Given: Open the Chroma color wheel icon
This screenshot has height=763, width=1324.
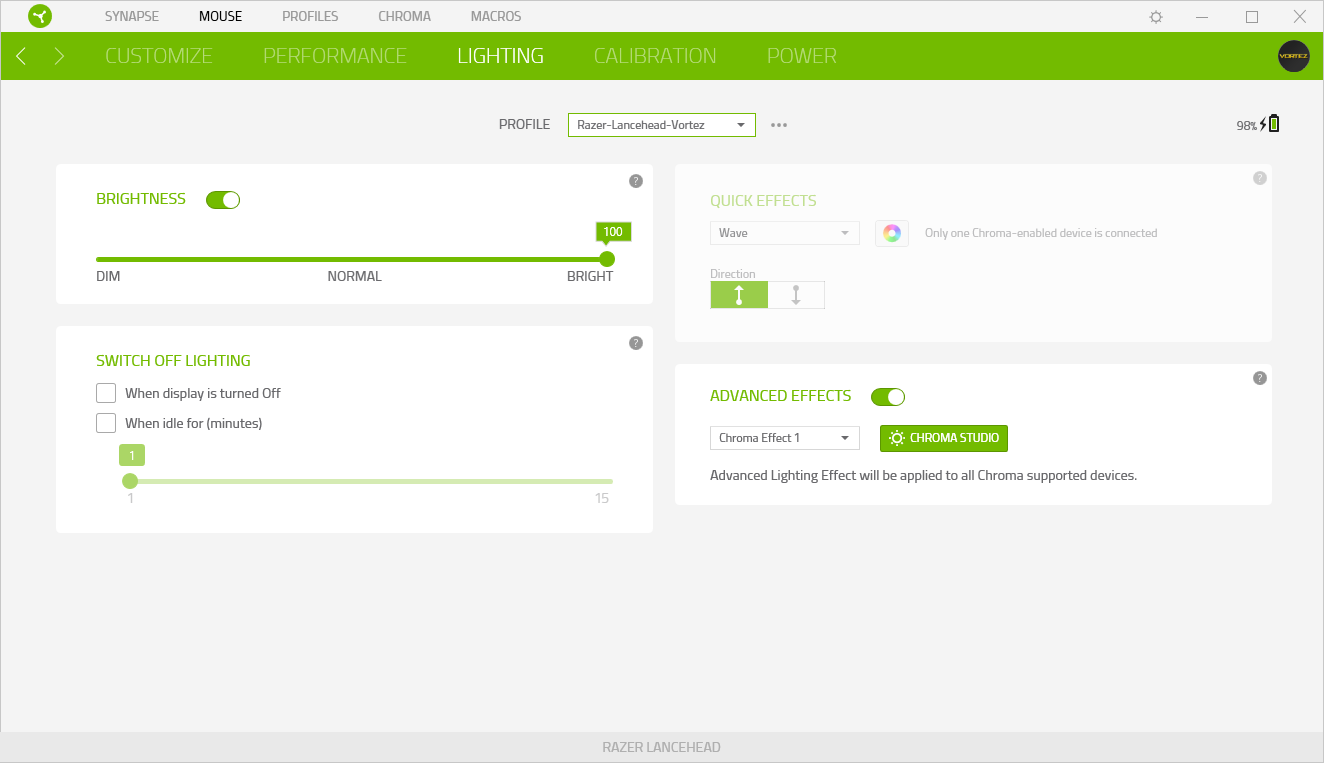Looking at the screenshot, I should 892,233.
